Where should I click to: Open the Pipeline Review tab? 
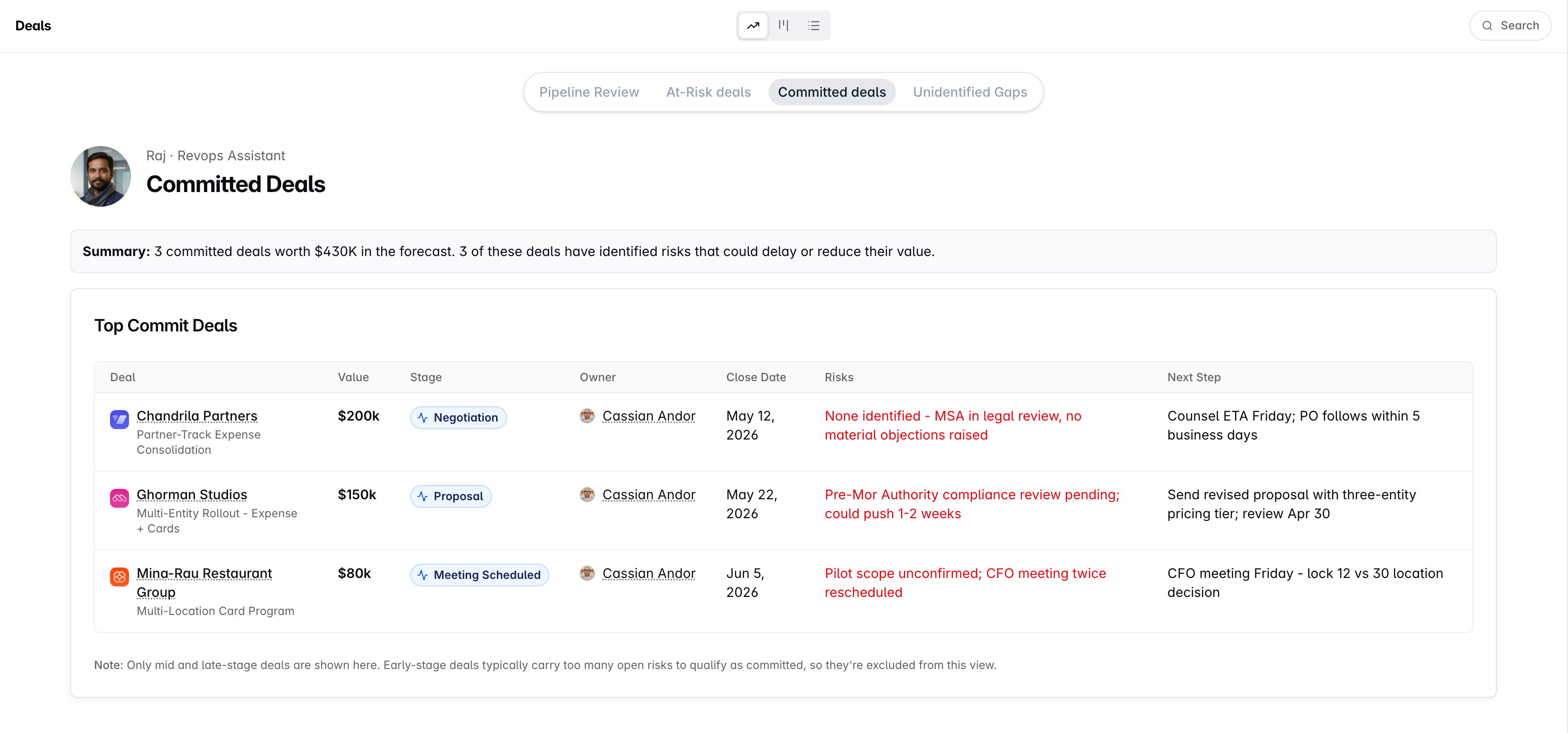click(589, 92)
